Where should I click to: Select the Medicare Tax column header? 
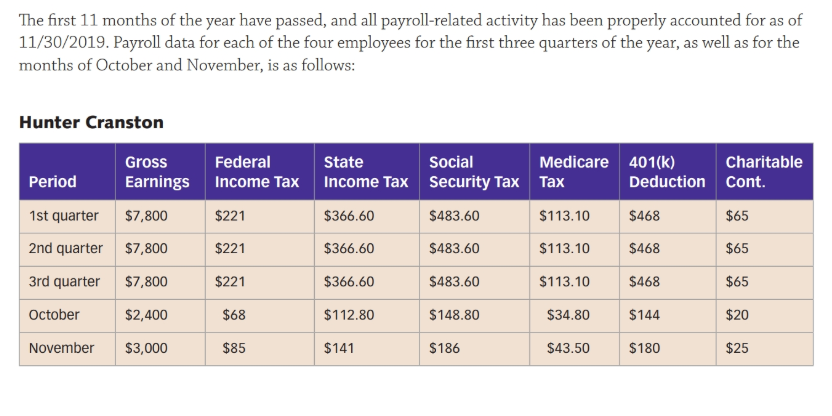coord(574,172)
